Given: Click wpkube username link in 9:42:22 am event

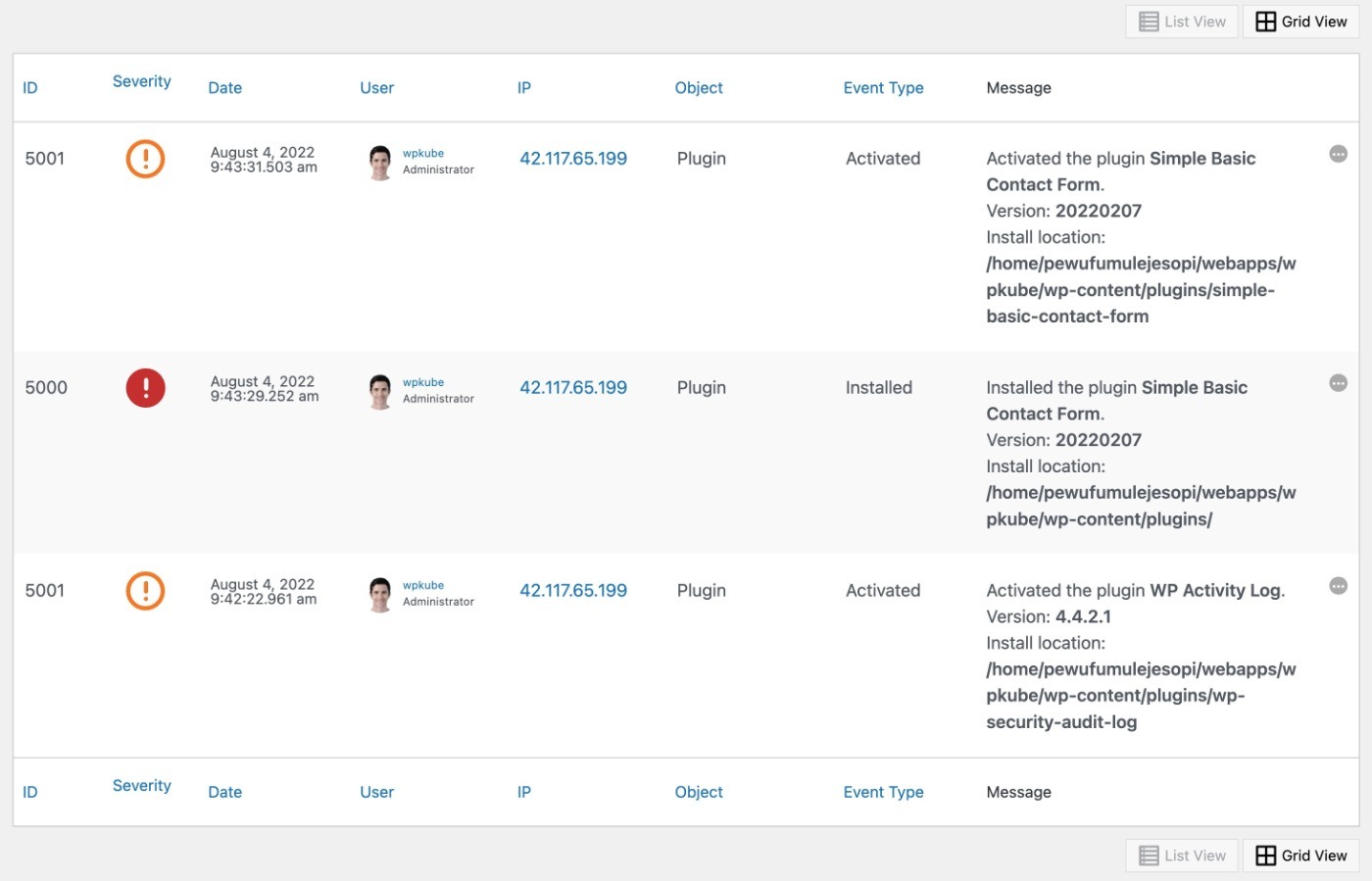Looking at the screenshot, I should [422, 585].
